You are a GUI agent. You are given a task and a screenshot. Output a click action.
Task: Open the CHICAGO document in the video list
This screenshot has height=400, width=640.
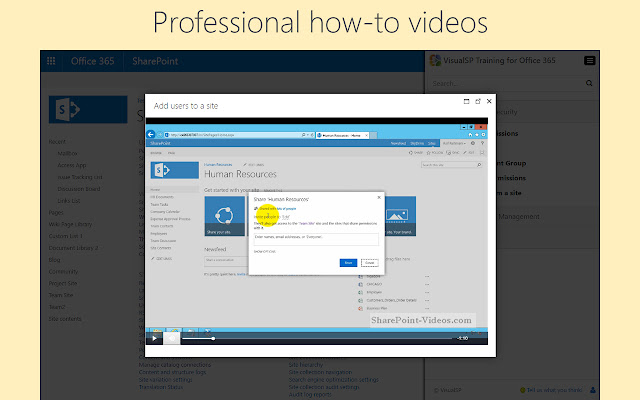click(x=374, y=284)
